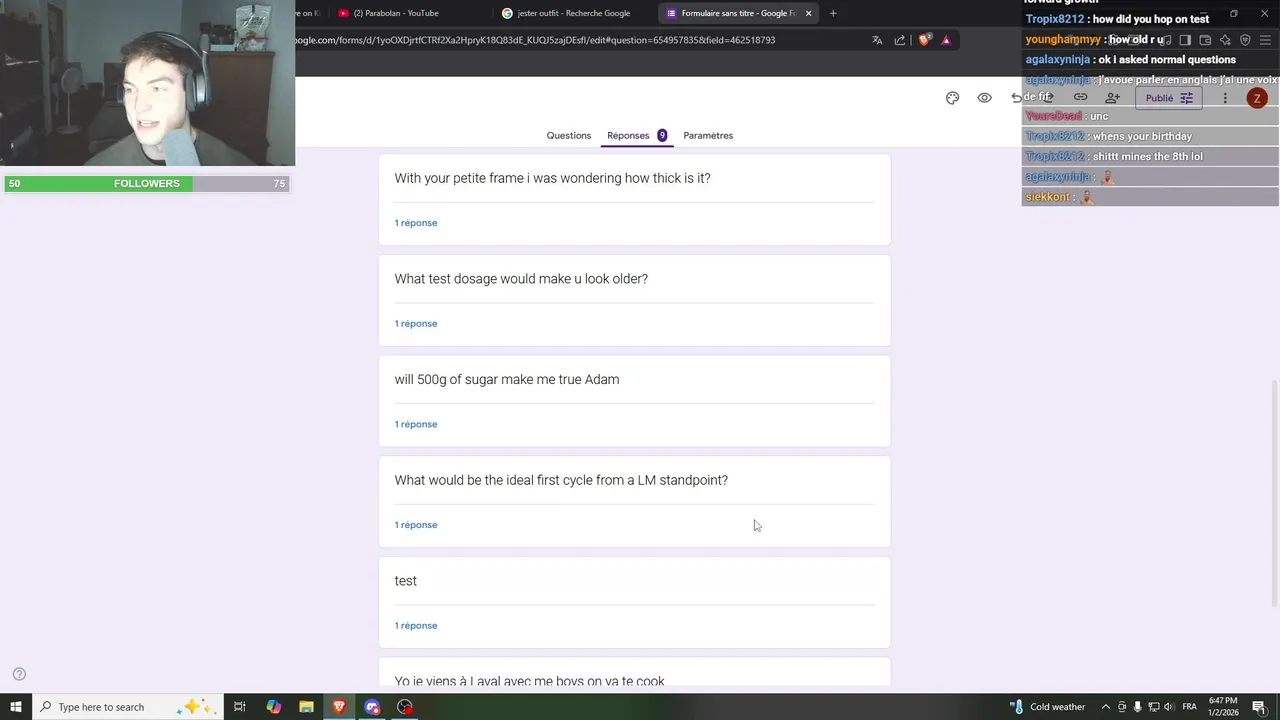Viewport: 1280px width, 720px height.
Task: Open the Brave Shields lion icon
Action: 924,40
